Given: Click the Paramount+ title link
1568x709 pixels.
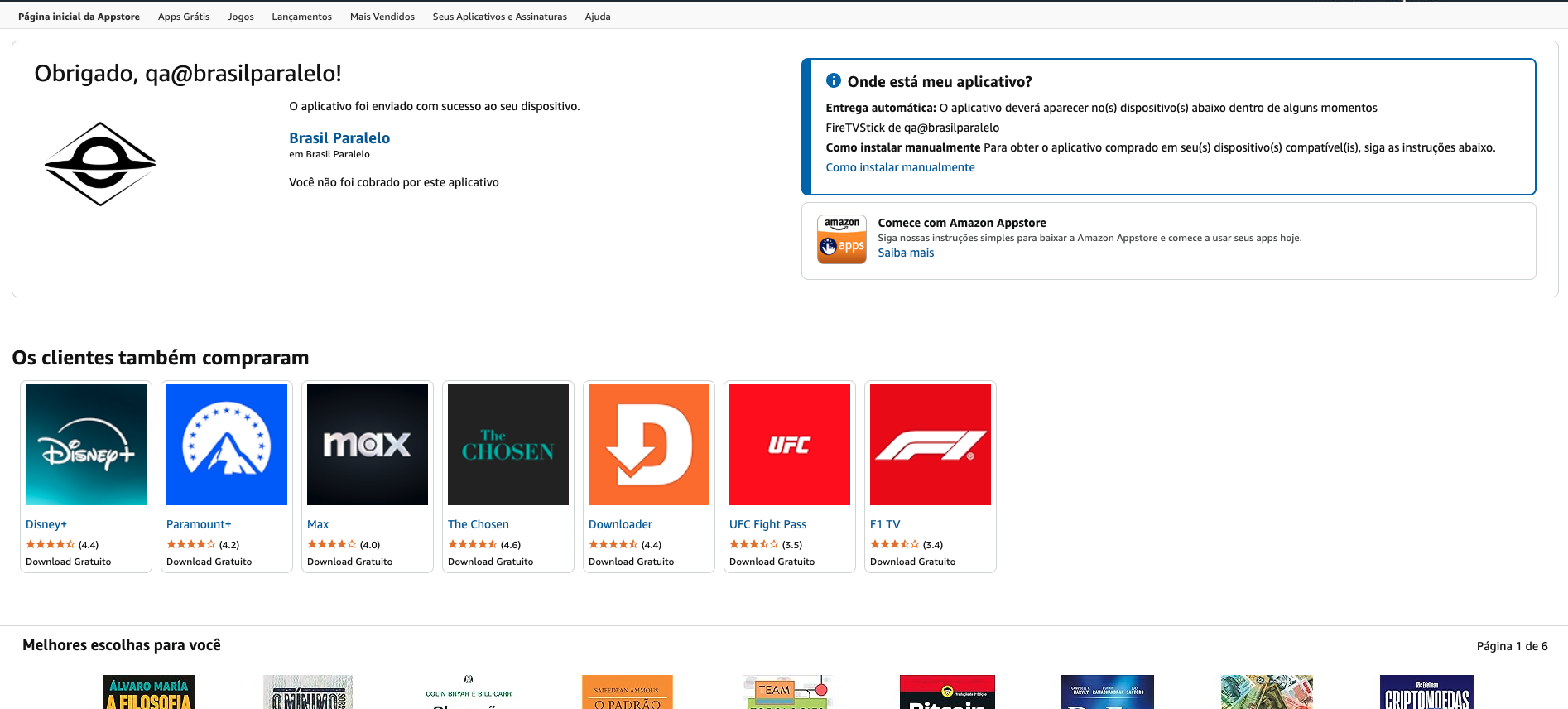Looking at the screenshot, I should (199, 524).
